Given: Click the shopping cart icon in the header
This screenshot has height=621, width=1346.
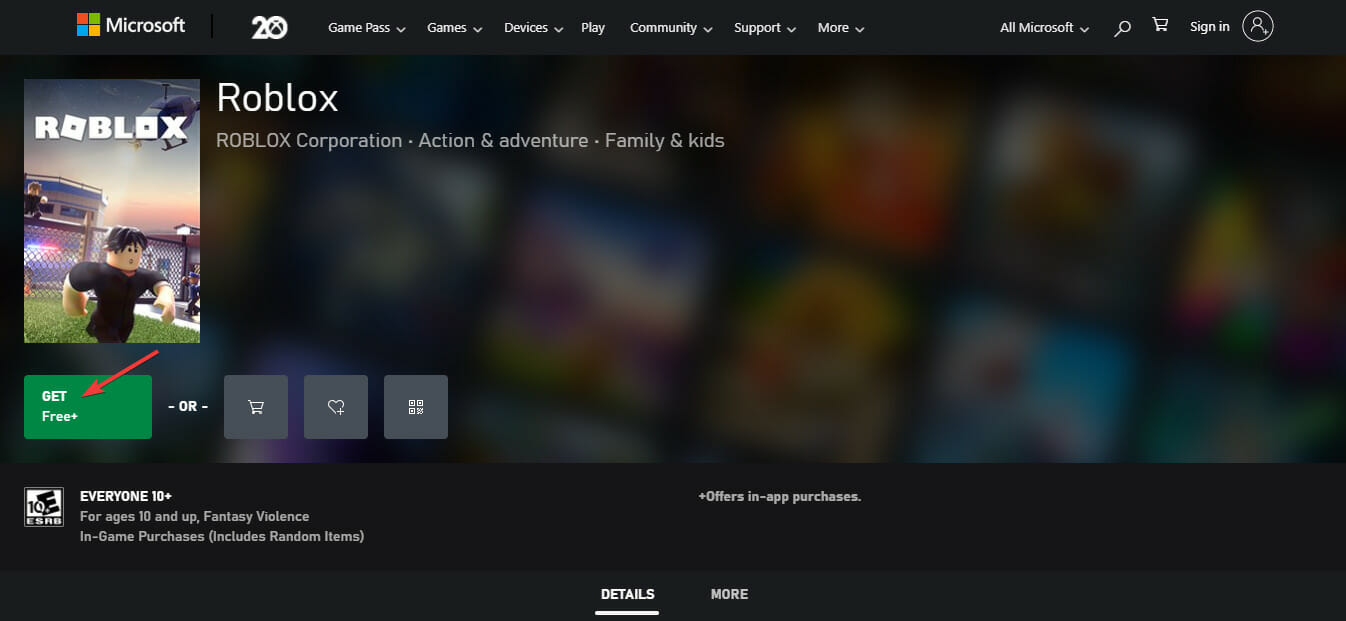Looking at the screenshot, I should [x=1160, y=26].
